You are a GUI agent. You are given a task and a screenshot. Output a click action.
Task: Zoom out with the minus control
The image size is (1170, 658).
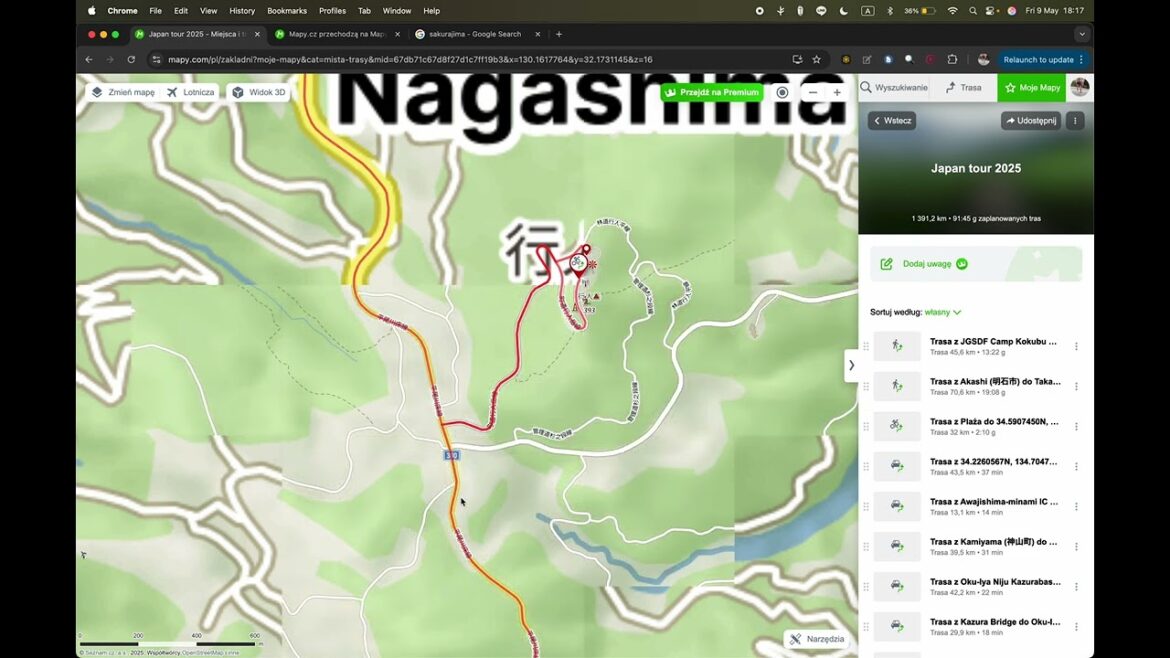(x=811, y=91)
